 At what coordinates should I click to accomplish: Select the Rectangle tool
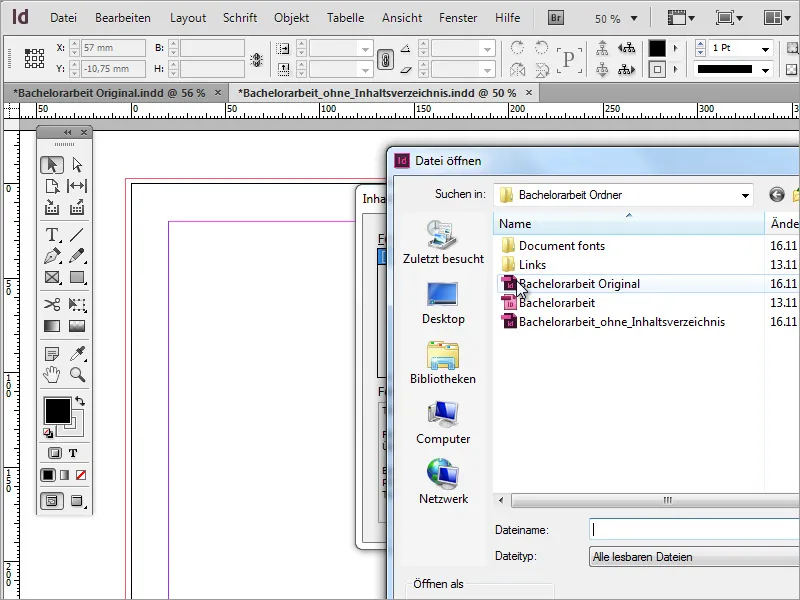pos(77,277)
